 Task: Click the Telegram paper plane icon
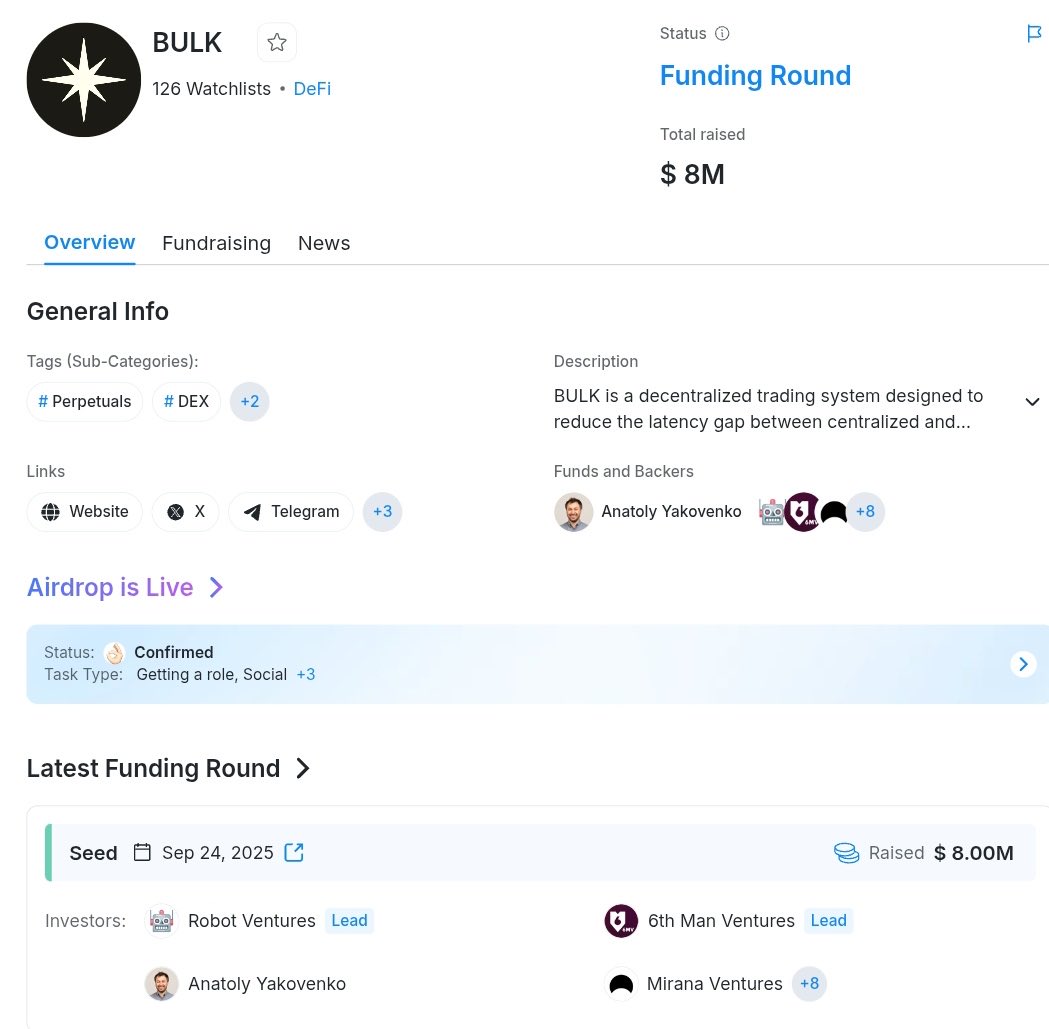click(252, 512)
